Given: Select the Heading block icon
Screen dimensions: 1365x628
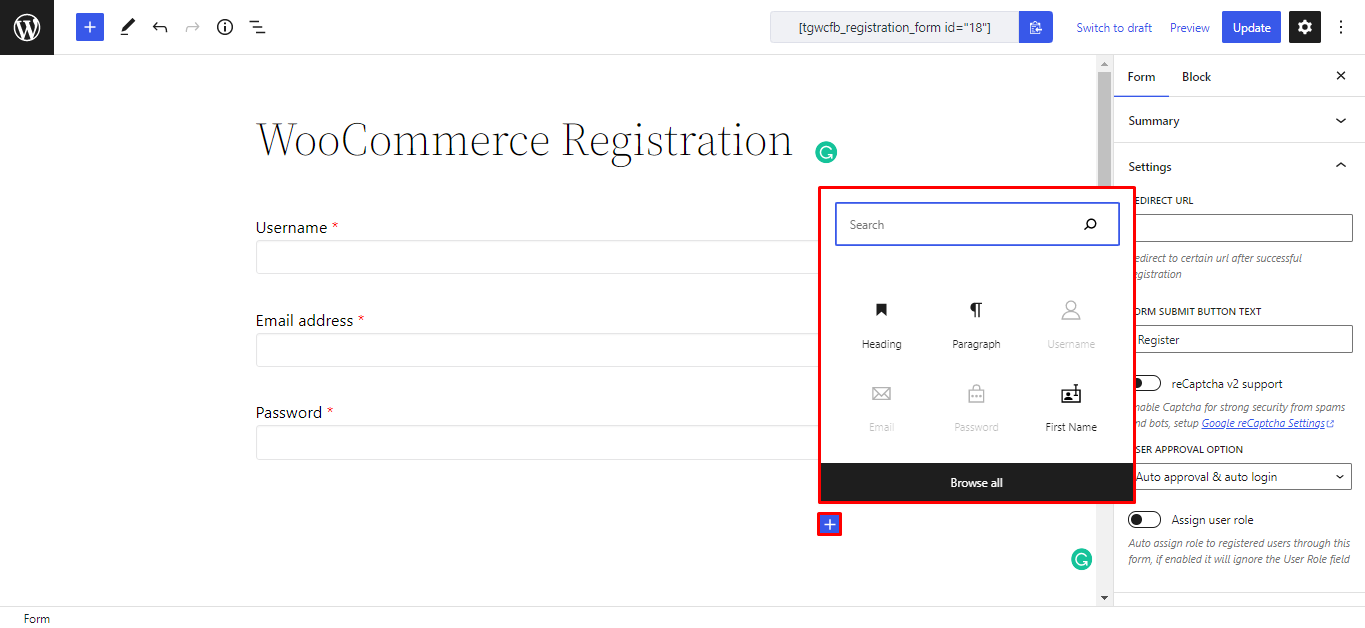Looking at the screenshot, I should [881, 320].
